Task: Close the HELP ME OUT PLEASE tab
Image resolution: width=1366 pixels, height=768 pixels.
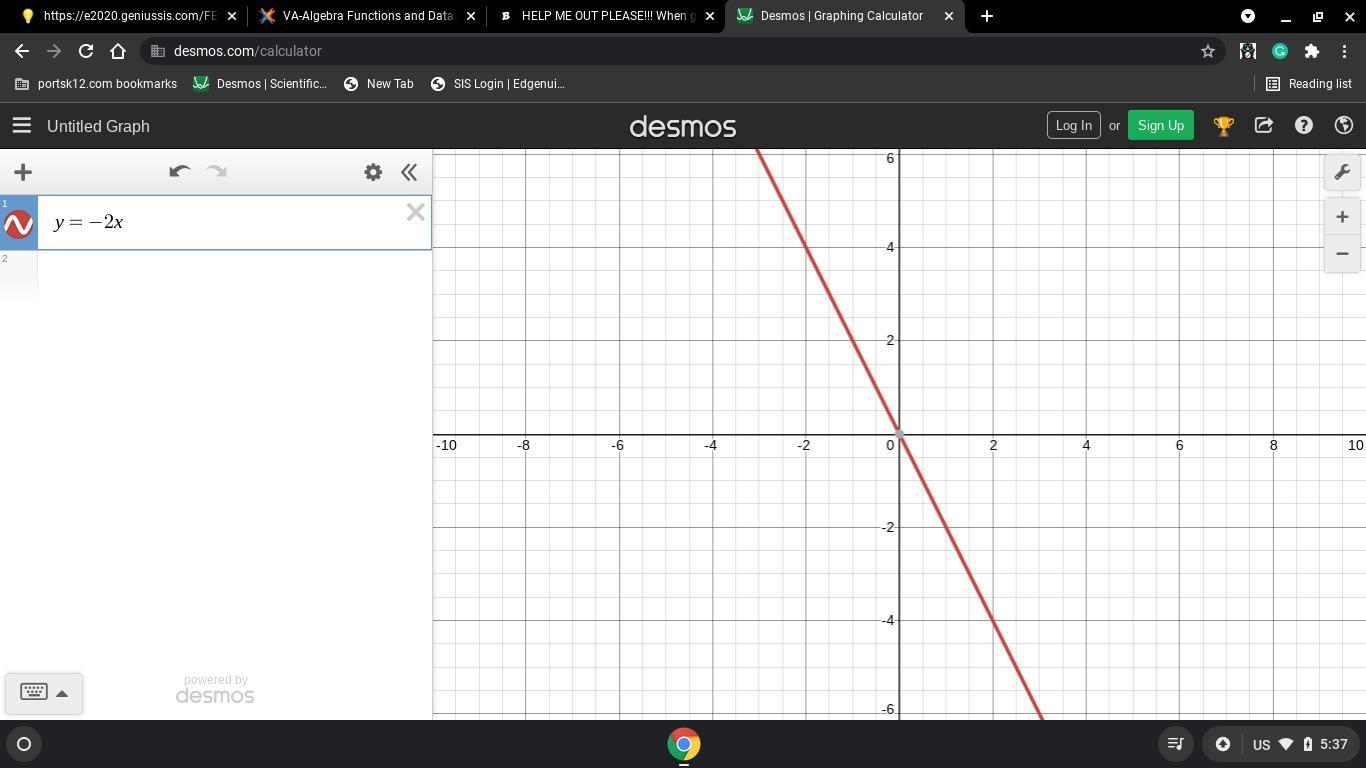Action: (710, 16)
